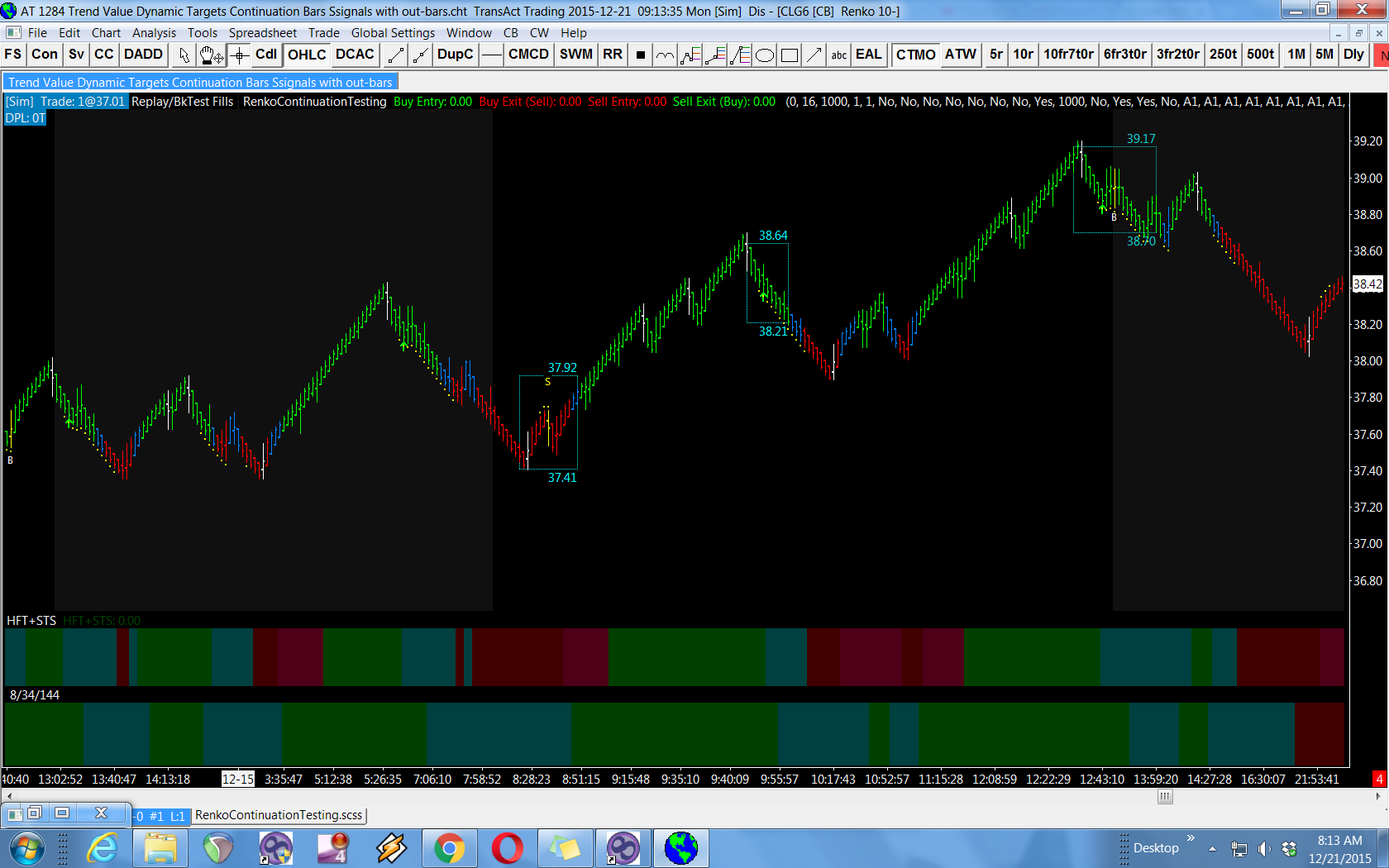
Task: Switch chart to 5r renko bars
Action: [996, 55]
